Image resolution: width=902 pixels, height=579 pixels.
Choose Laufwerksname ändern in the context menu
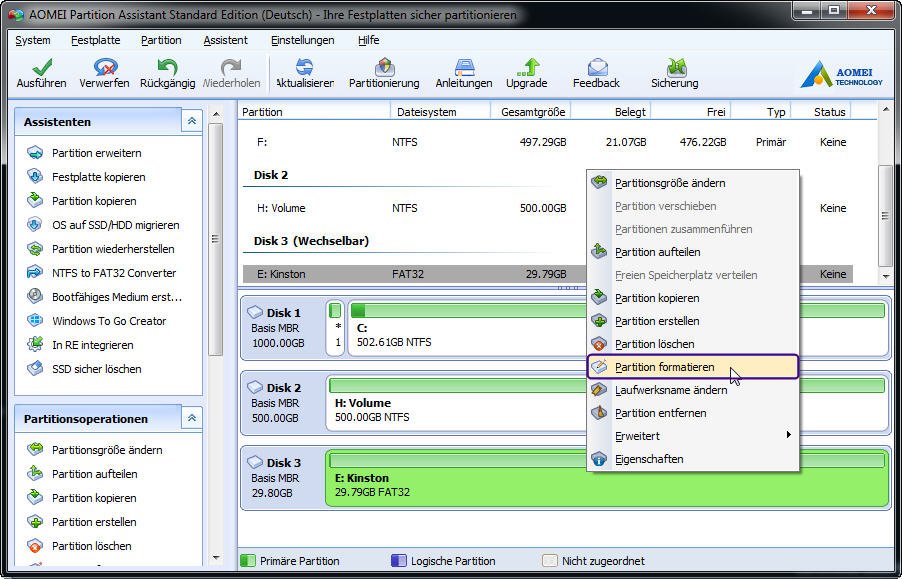[x=693, y=390]
